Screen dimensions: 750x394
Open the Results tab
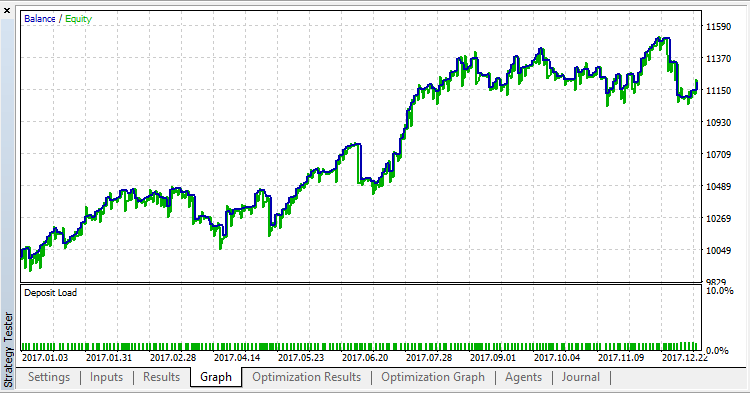pyautogui.click(x=161, y=377)
